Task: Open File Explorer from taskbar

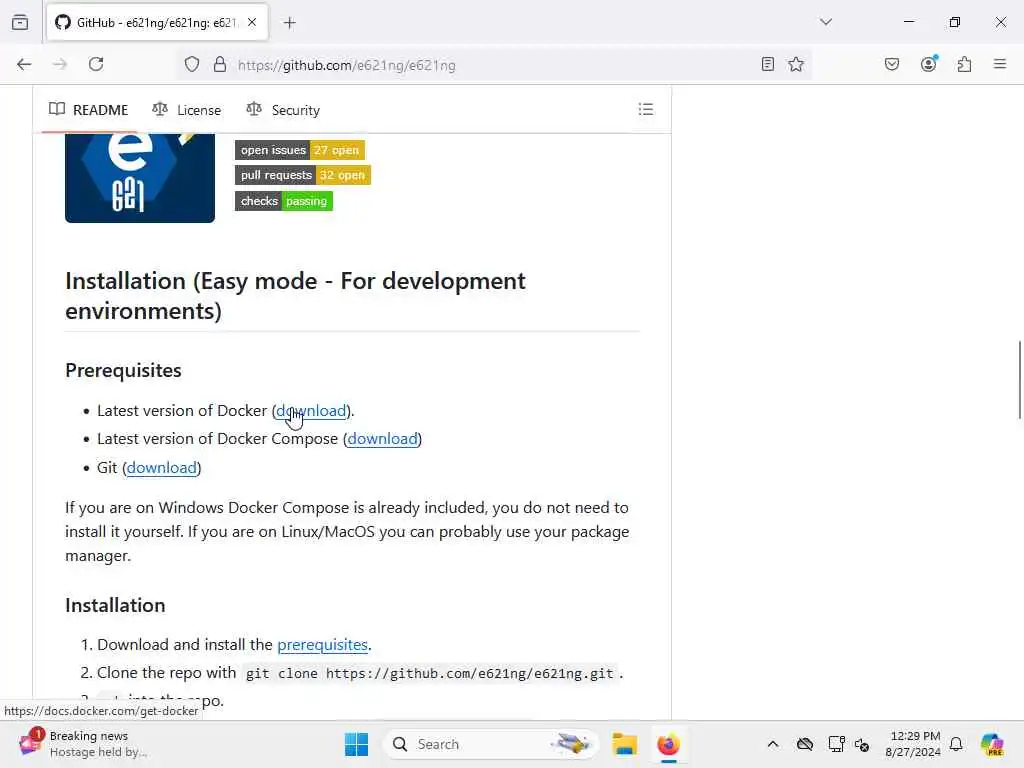Action: pyautogui.click(x=624, y=744)
